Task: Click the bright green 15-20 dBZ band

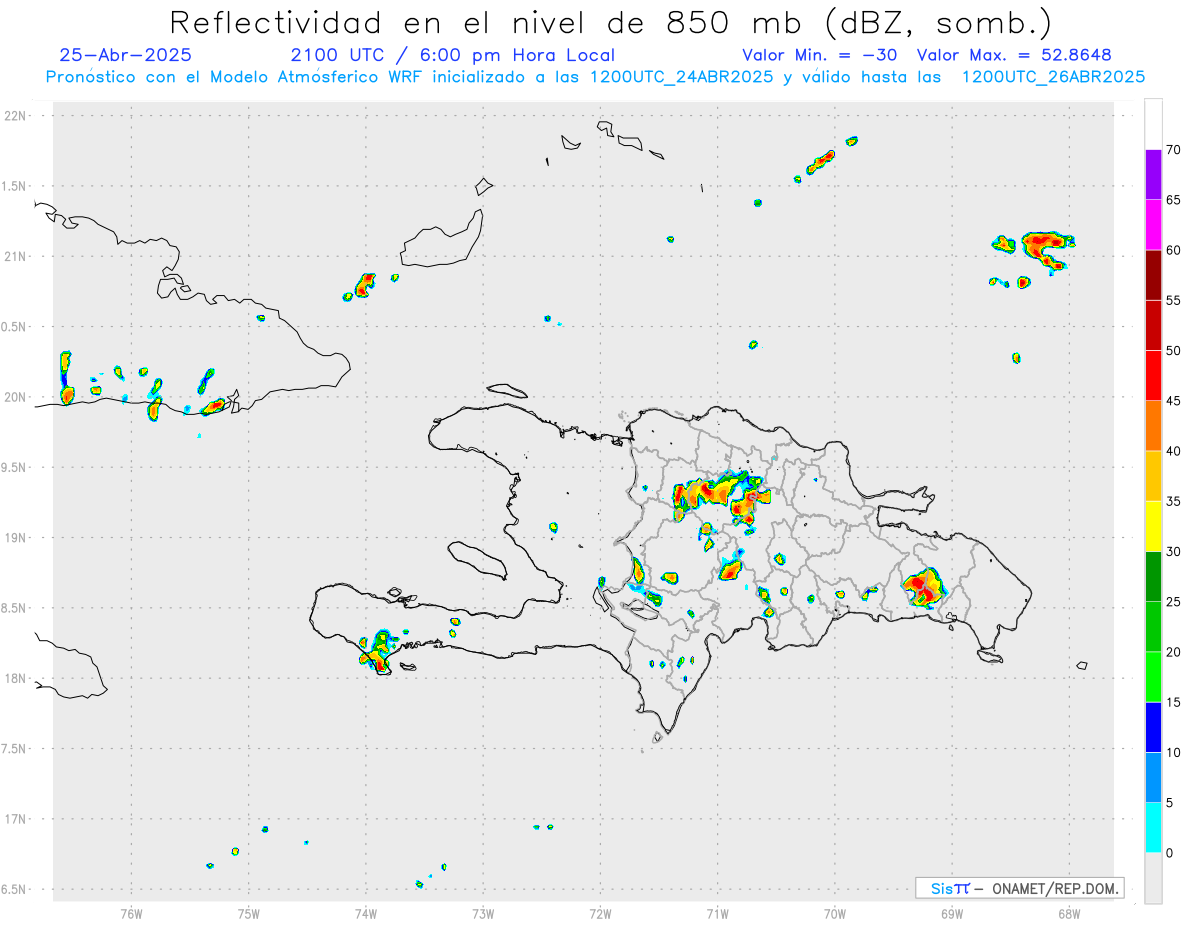Action: pyautogui.click(x=1153, y=677)
